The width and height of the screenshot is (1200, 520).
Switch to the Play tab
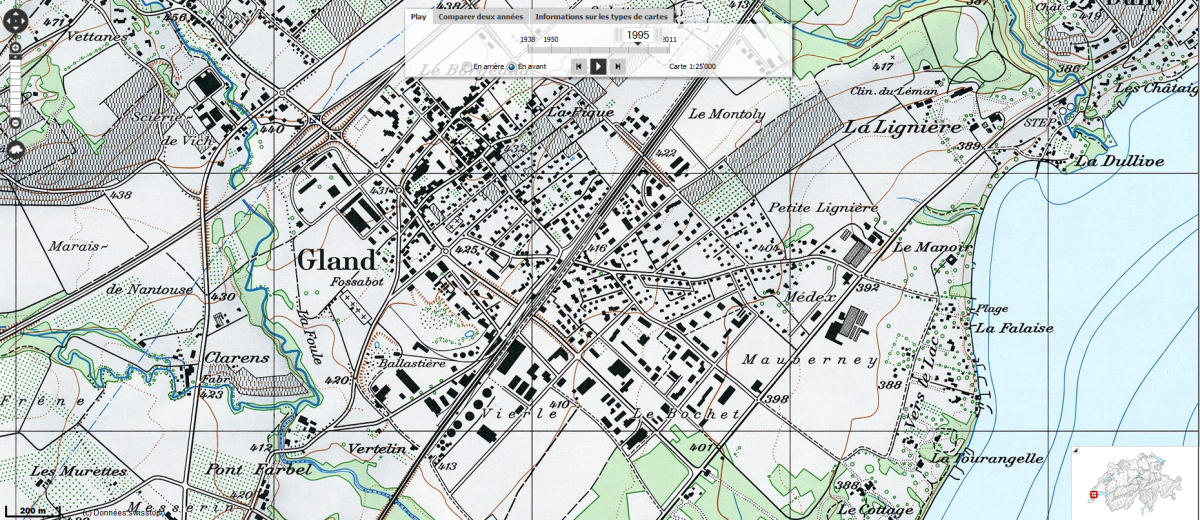(x=419, y=16)
